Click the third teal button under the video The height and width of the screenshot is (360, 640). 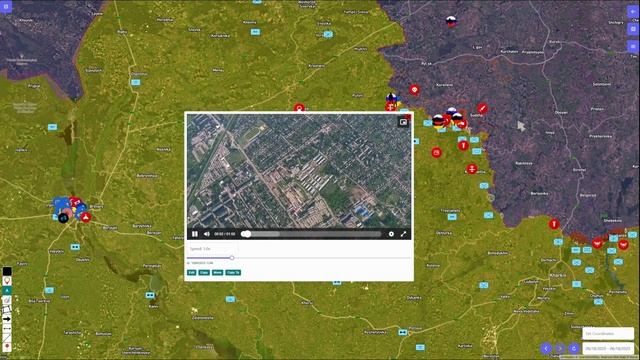coord(217,272)
